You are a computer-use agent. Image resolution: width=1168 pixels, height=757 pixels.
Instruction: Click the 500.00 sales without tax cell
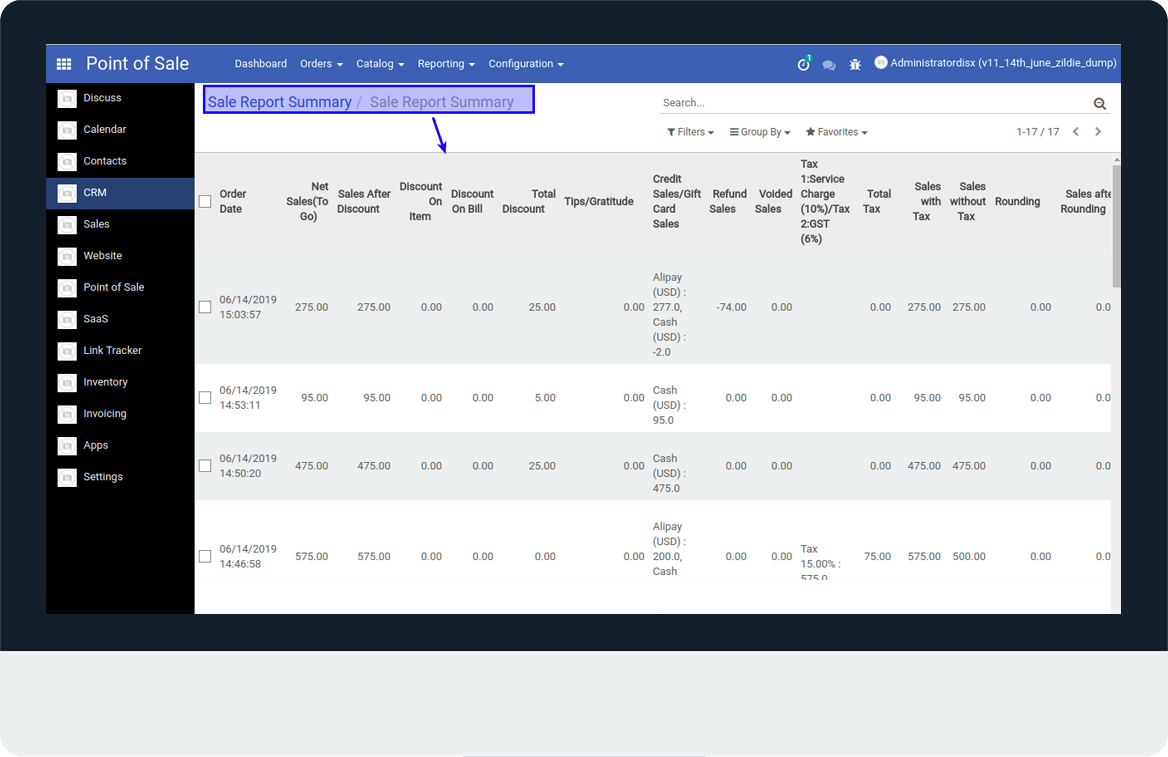(x=968, y=557)
